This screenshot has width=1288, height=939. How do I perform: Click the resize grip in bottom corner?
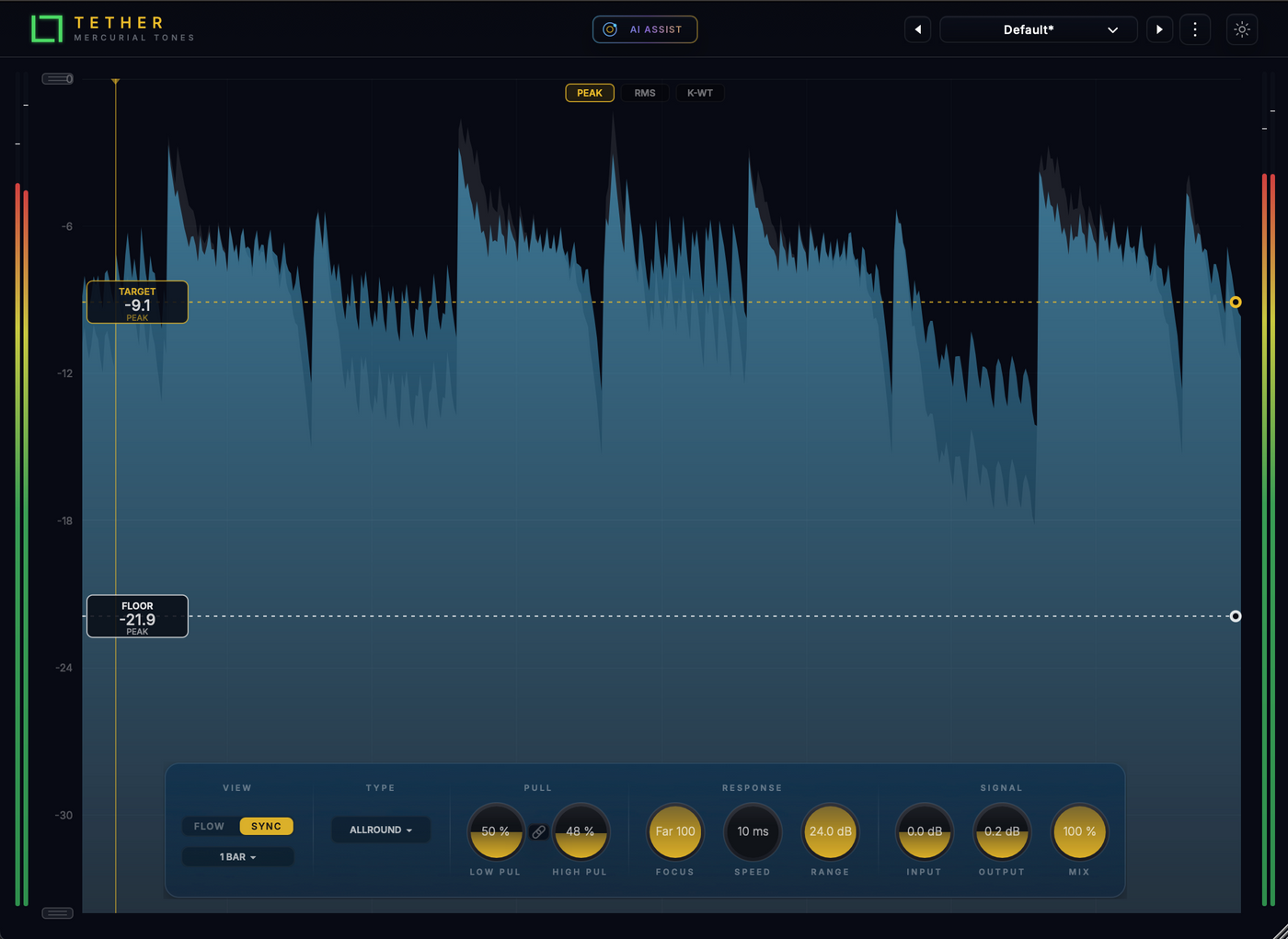point(1279,930)
